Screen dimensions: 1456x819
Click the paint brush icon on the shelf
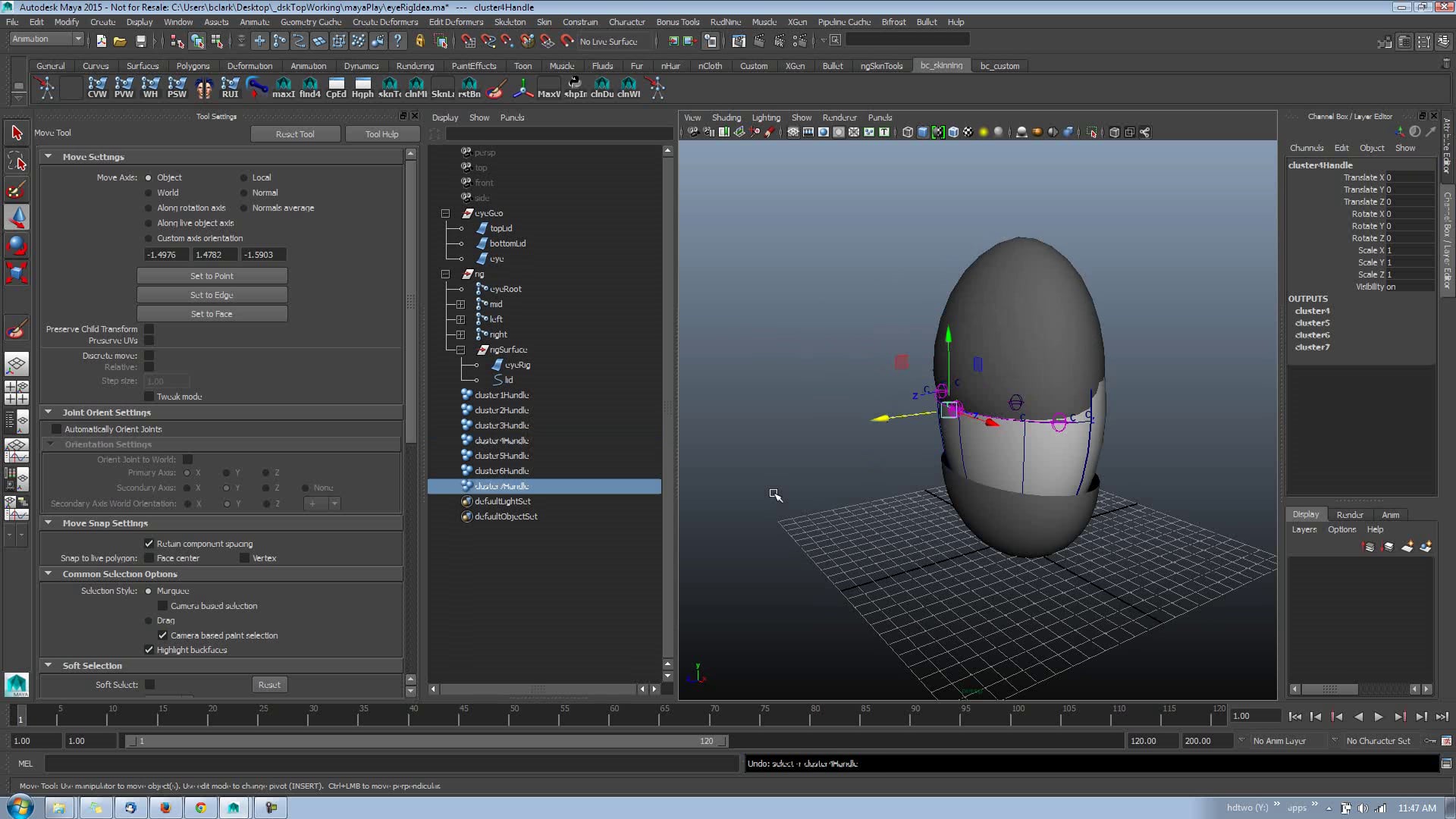pyautogui.click(x=495, y=87)
